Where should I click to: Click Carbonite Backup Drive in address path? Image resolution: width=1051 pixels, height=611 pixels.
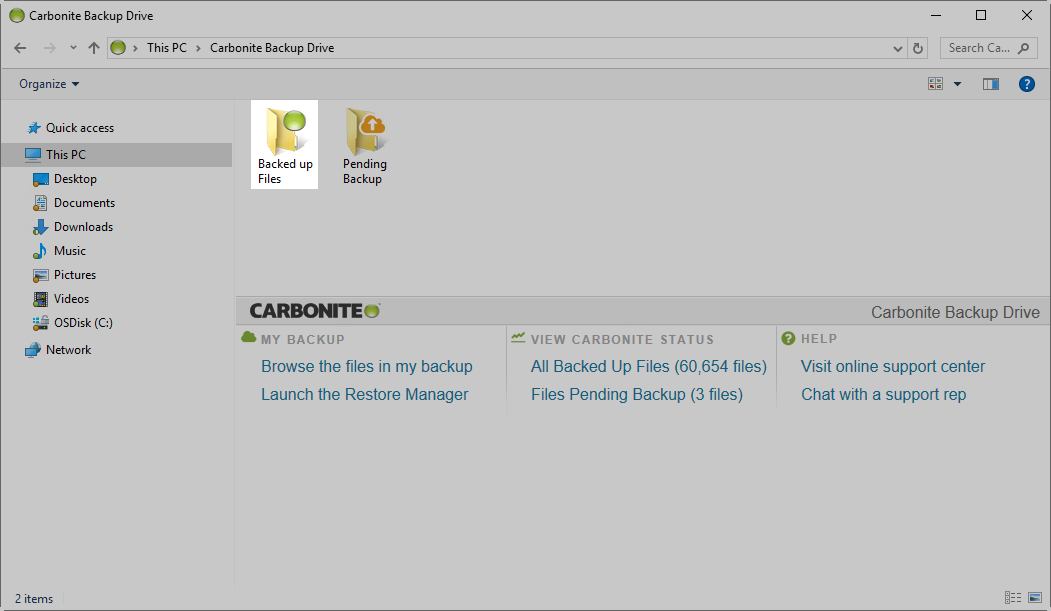pyautogui.click(x=272, y=48)
